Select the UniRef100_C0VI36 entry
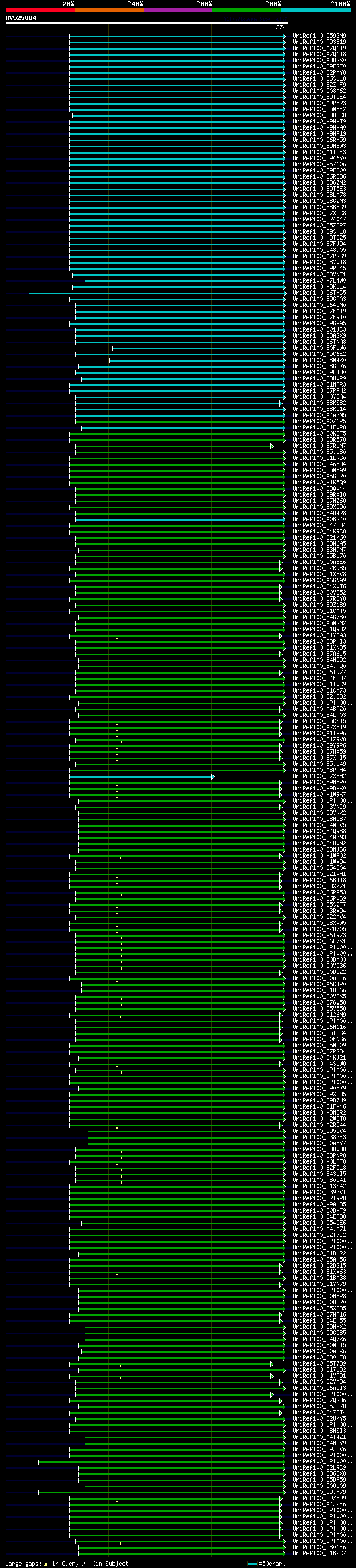The image size is (356, 1568). (x=319, y=966)
